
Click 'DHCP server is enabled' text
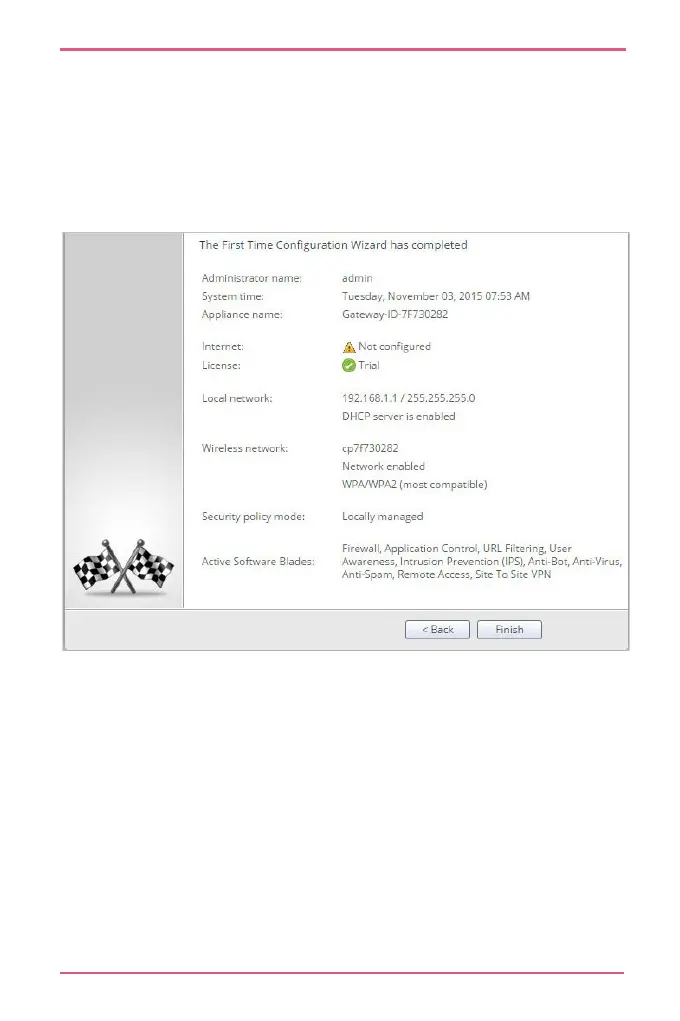pyautogui.click(x=399, y=416)
